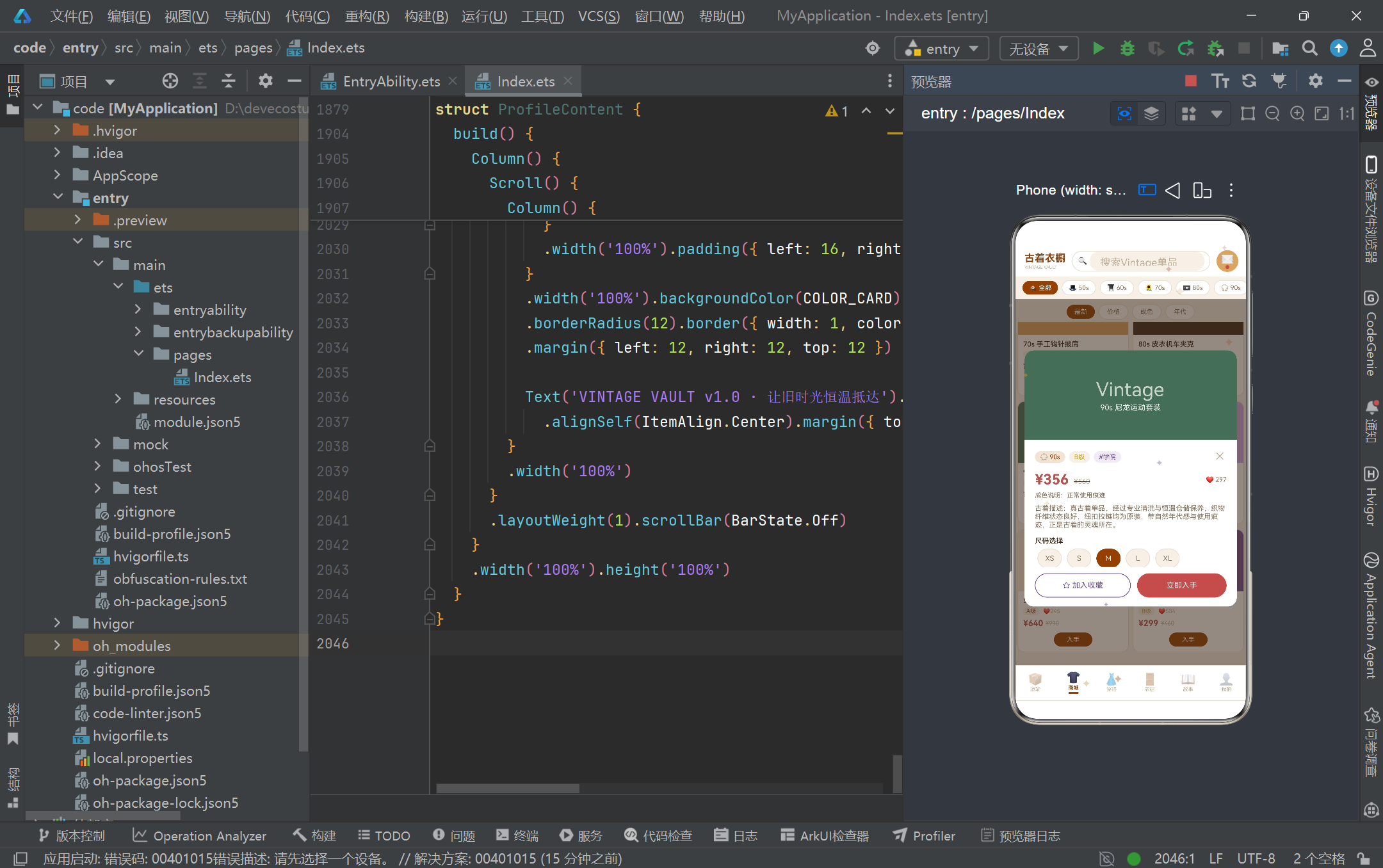The width and height of the screenshot is (1383, 868).
Task: Collapse all nodes in the project panel
Action: tap(229, 81)
